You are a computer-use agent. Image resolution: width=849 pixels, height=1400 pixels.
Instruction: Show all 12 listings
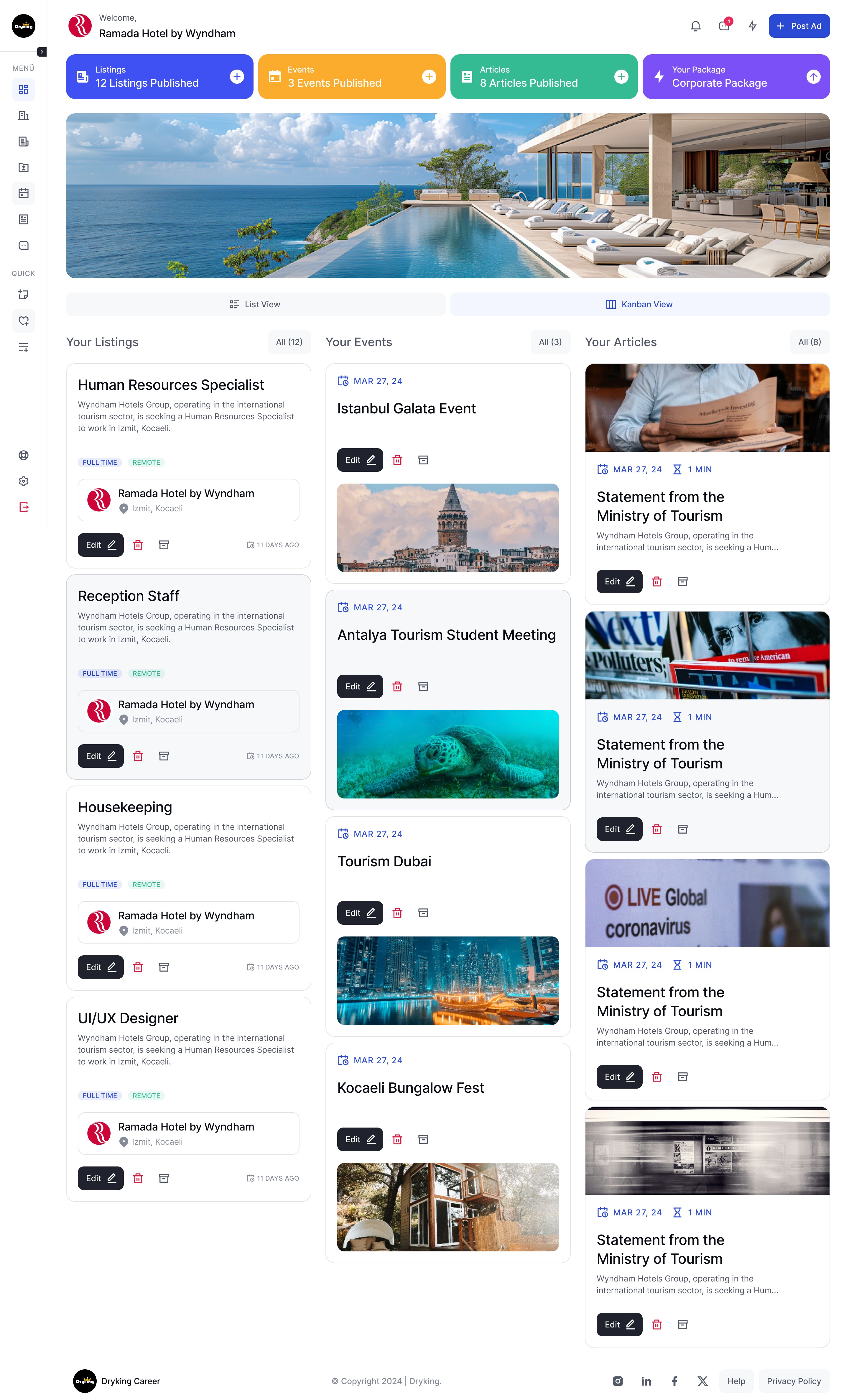point(289,342)
